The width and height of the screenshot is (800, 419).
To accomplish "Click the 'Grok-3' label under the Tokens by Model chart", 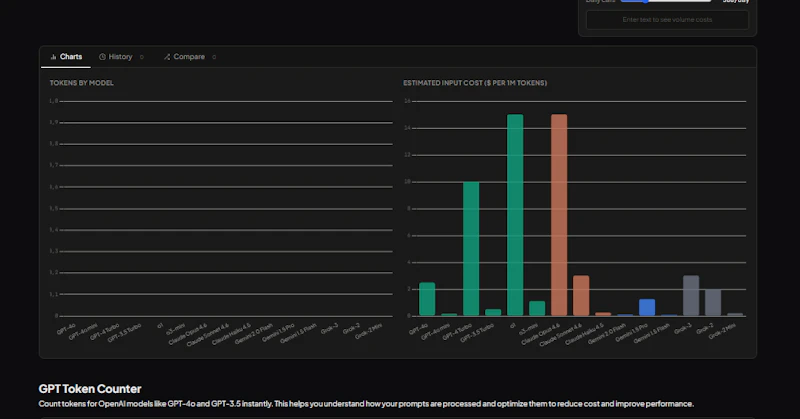I will 330,329.
